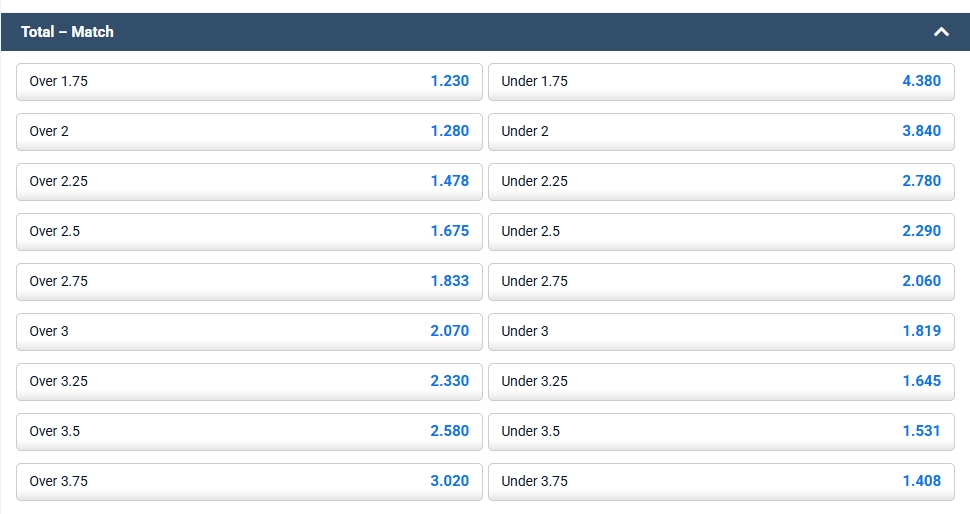This screenshot has width=970, height=514.
Task: Select Under 3 at odds 1.819
Action: tap(721, 331)
